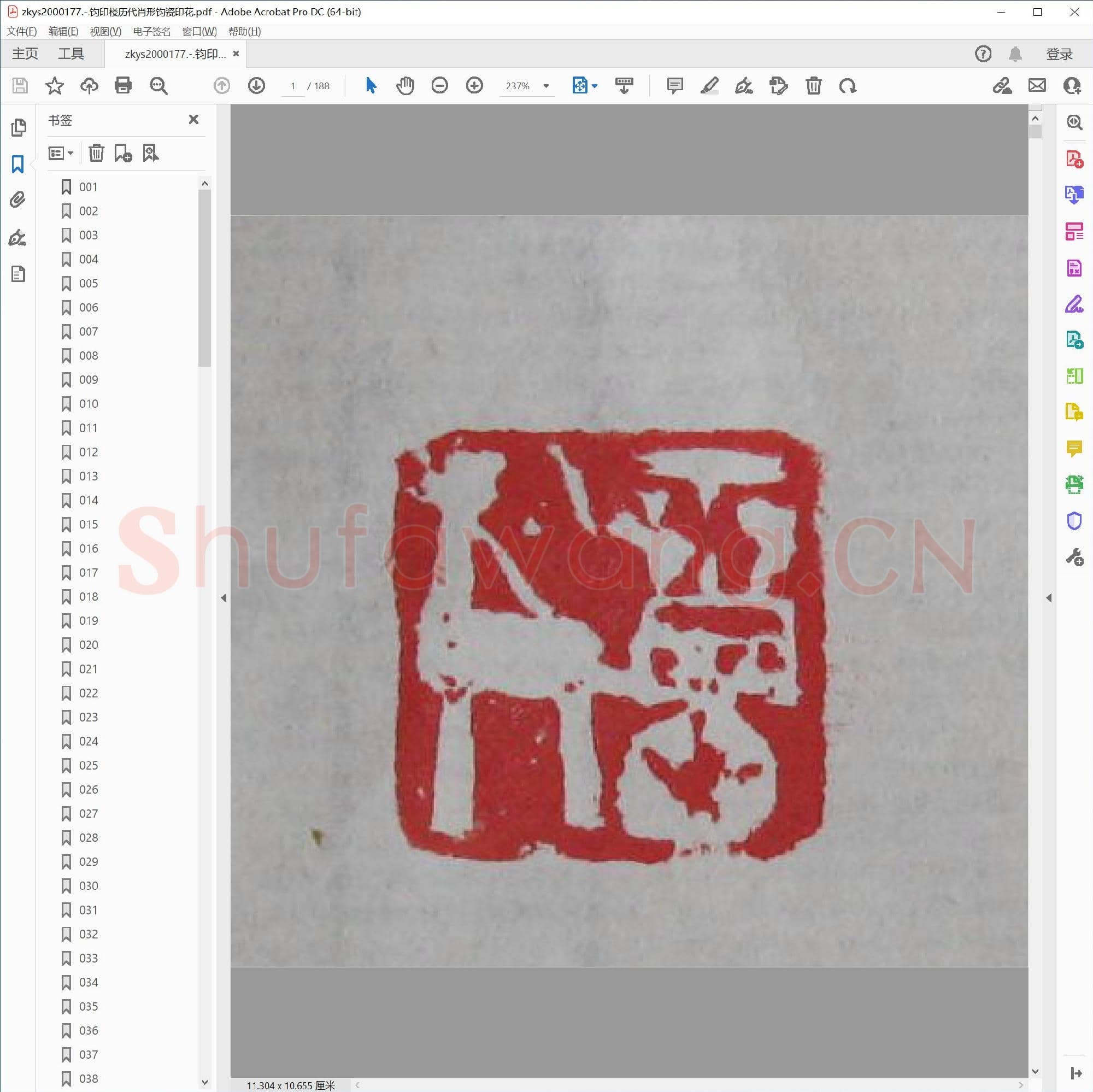
Task: Select the Highlight text tool
Action: [709, 85]
